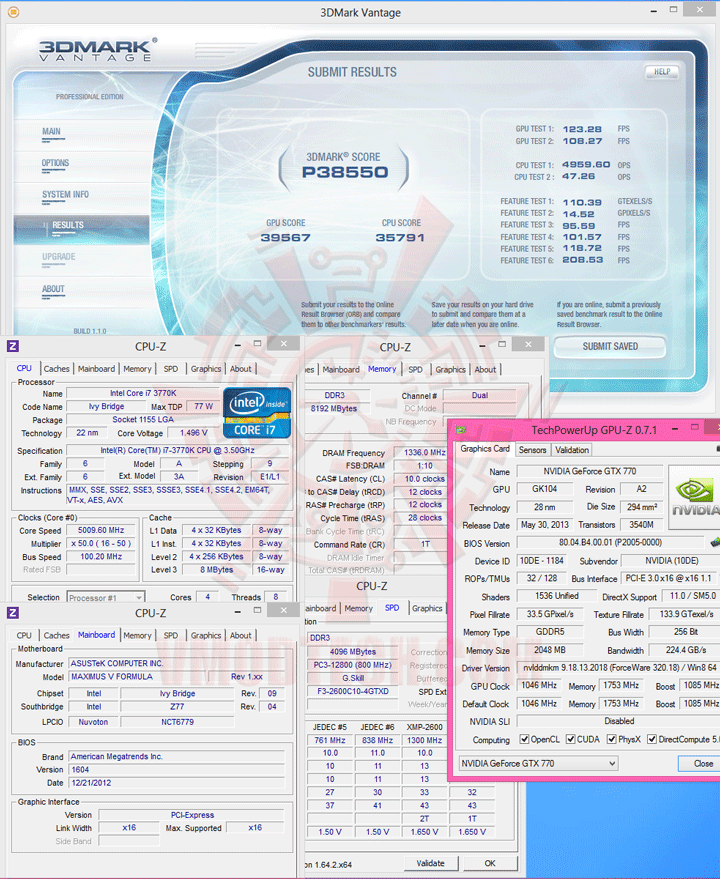Click the BIOS save chip icon in GPU-Z
720x879 pixels.
click(x=714, y=542)
